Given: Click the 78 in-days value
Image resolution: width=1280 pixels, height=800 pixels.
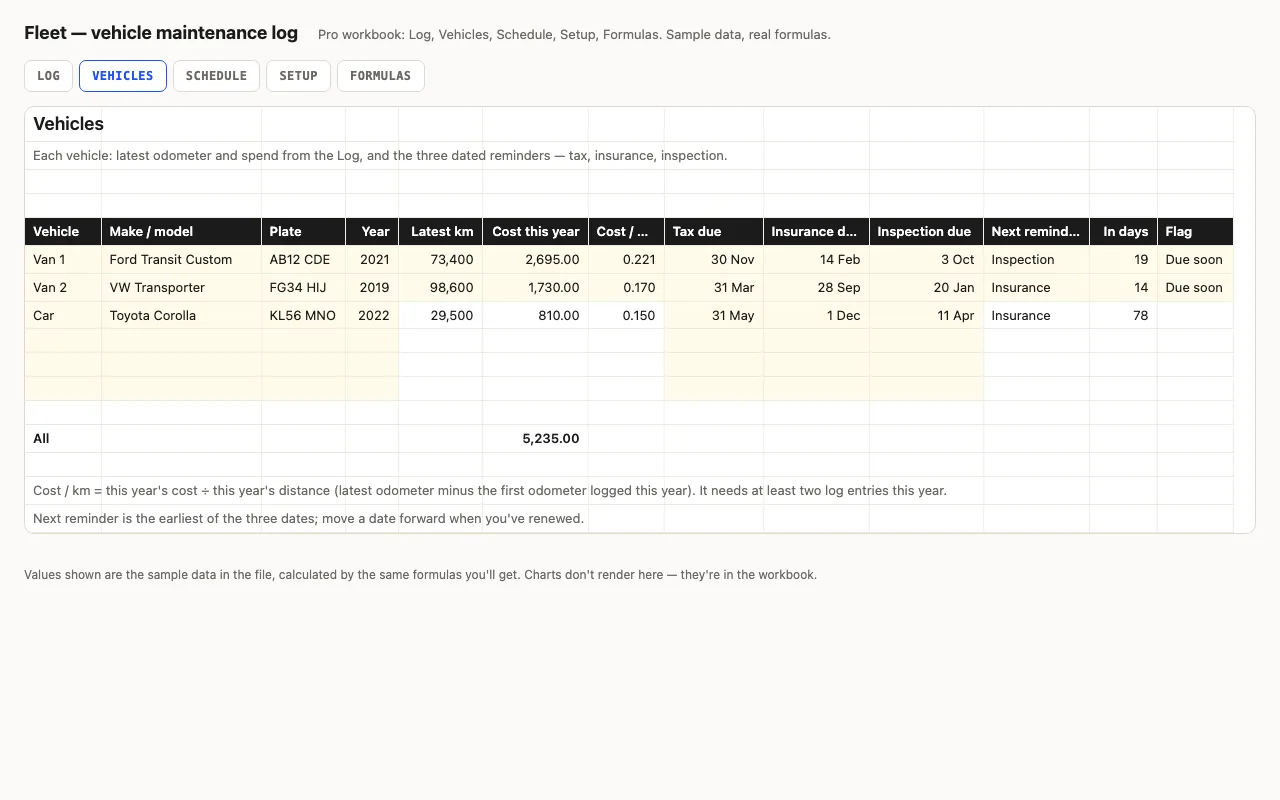Looking at the screenshot, I should [1124, 315].
